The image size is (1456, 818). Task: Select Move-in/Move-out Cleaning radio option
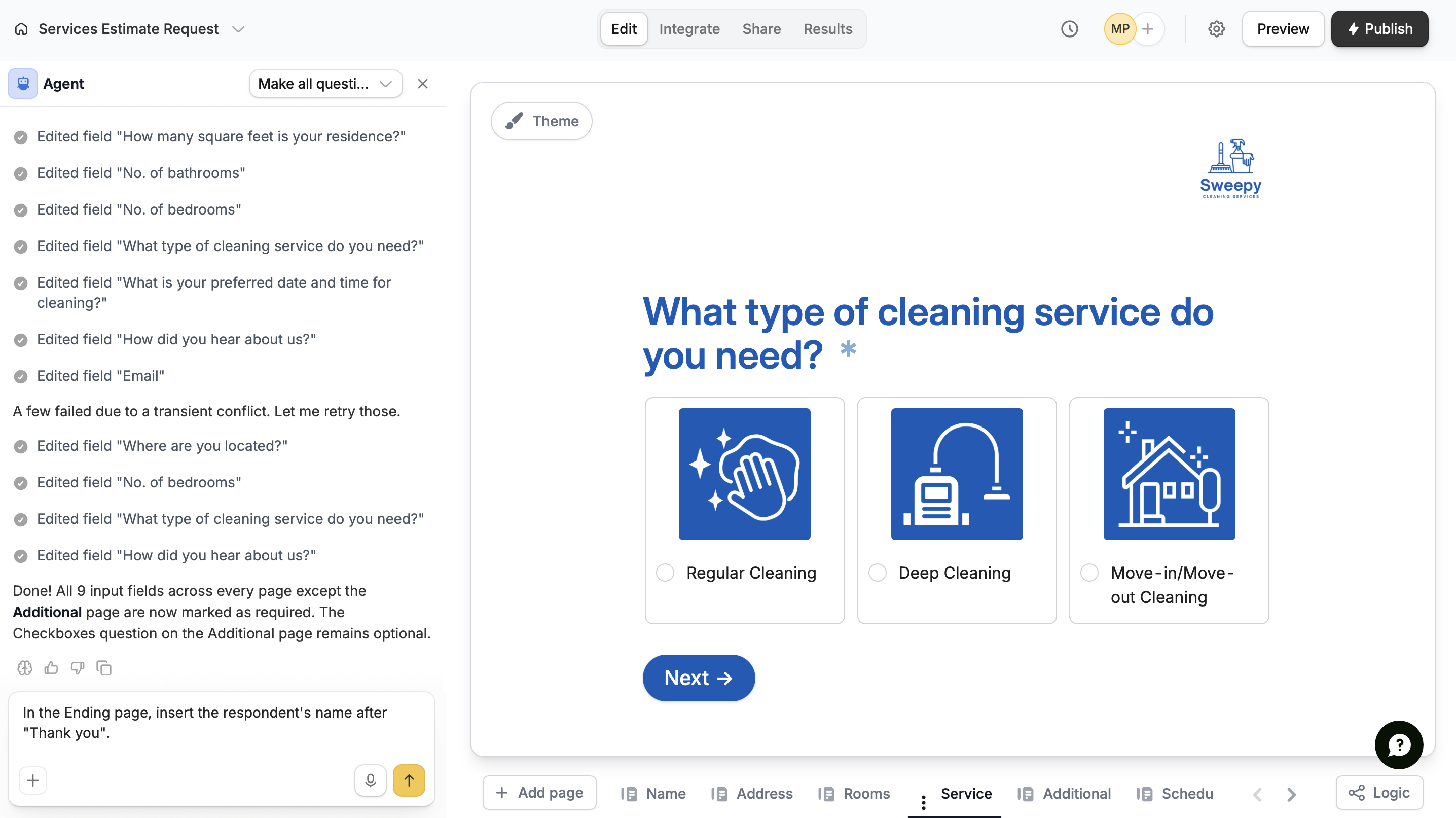pos(1089,573)
